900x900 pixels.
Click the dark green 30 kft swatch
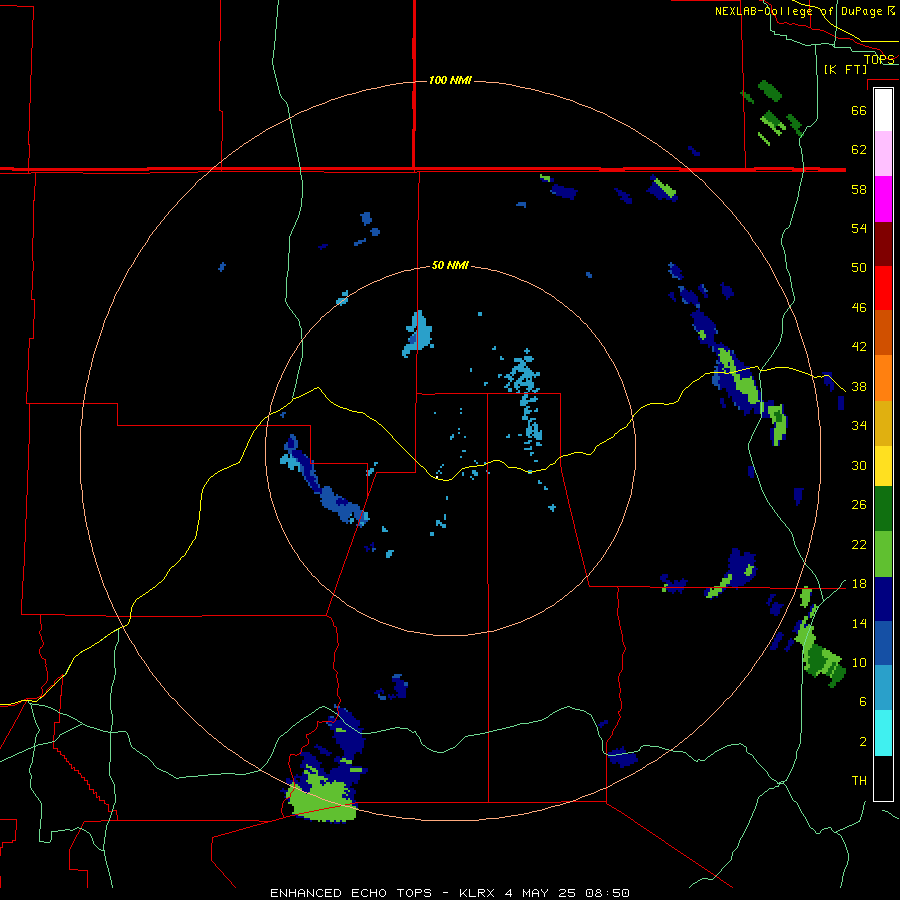[883, 509]
